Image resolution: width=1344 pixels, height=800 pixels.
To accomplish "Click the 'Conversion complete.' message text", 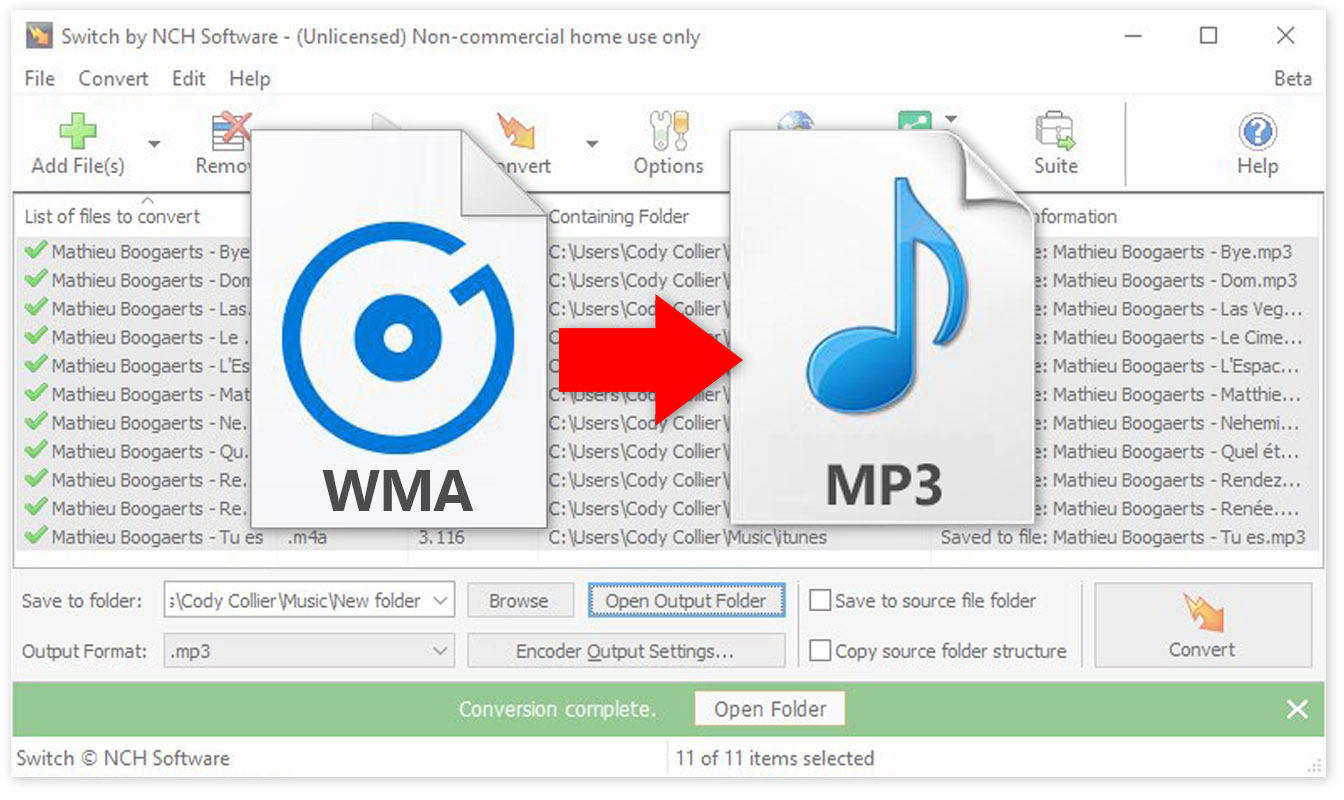I will click(x=557, y=709).
